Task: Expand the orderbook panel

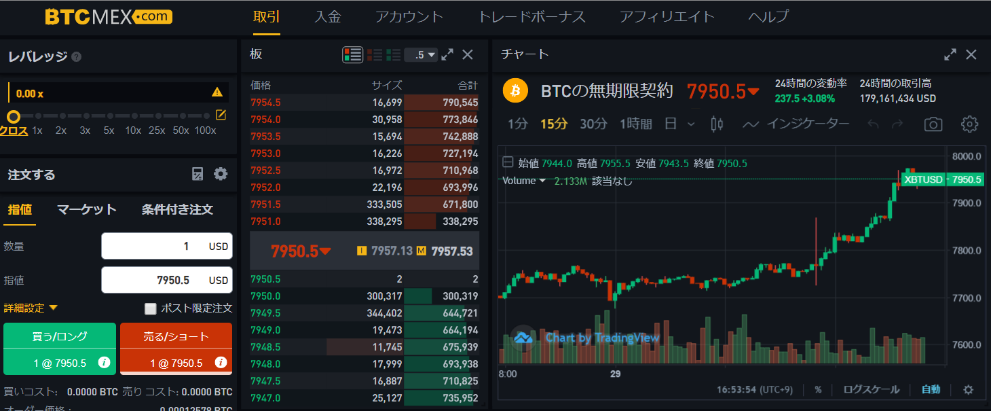Action: point(447,54)
